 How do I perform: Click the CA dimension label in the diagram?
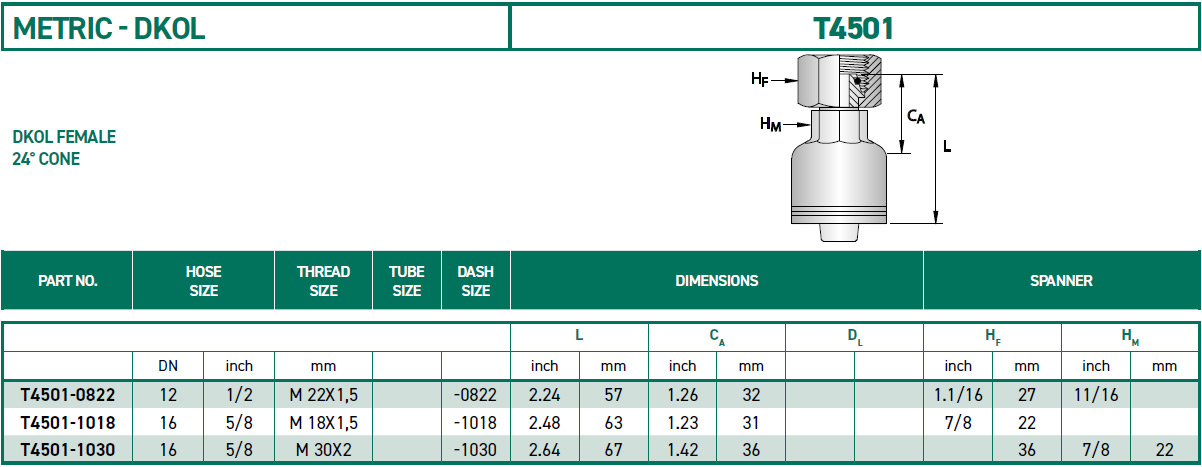pyautogui.click(x=915, y=116)
